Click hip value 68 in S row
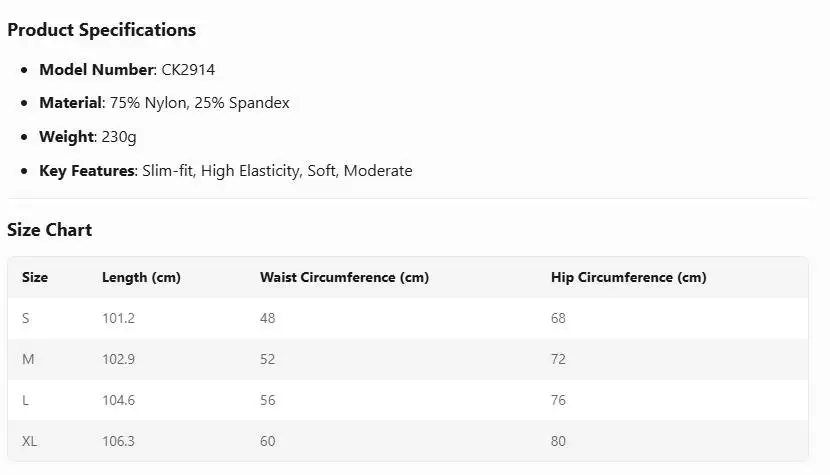Image resolution: width=830 pixels, height=475 pixels. tap(558, 318)
